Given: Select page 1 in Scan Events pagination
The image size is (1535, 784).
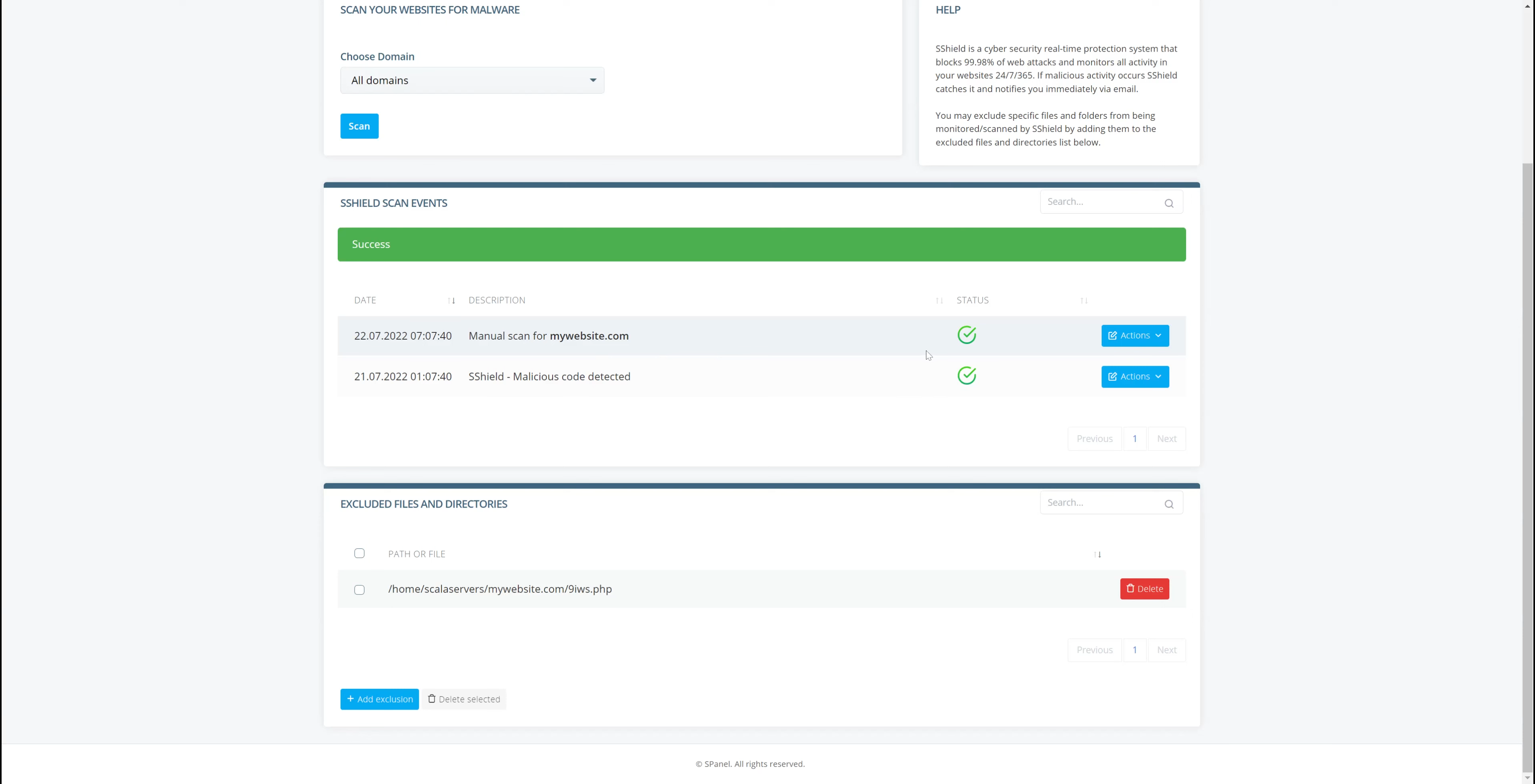Looking at the screenshot, I should (x=1134, y=439).
